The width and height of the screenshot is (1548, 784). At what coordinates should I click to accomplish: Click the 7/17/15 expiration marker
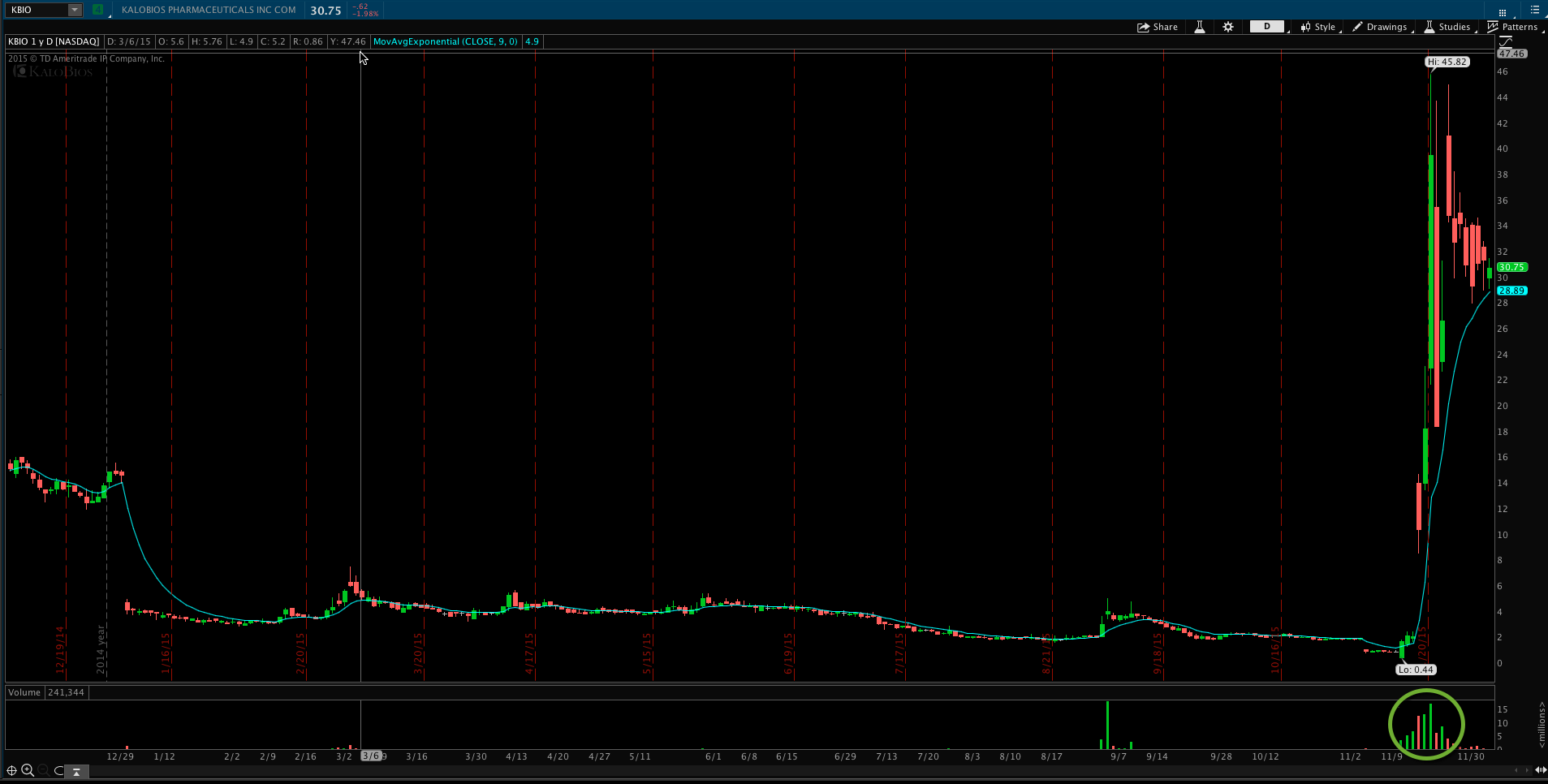[x=899, y=653]
